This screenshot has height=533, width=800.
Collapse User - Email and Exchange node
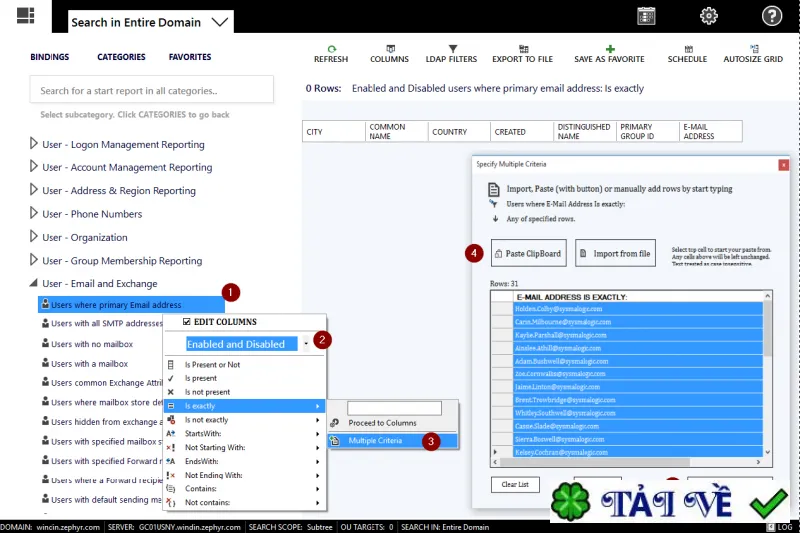point(34,283)
